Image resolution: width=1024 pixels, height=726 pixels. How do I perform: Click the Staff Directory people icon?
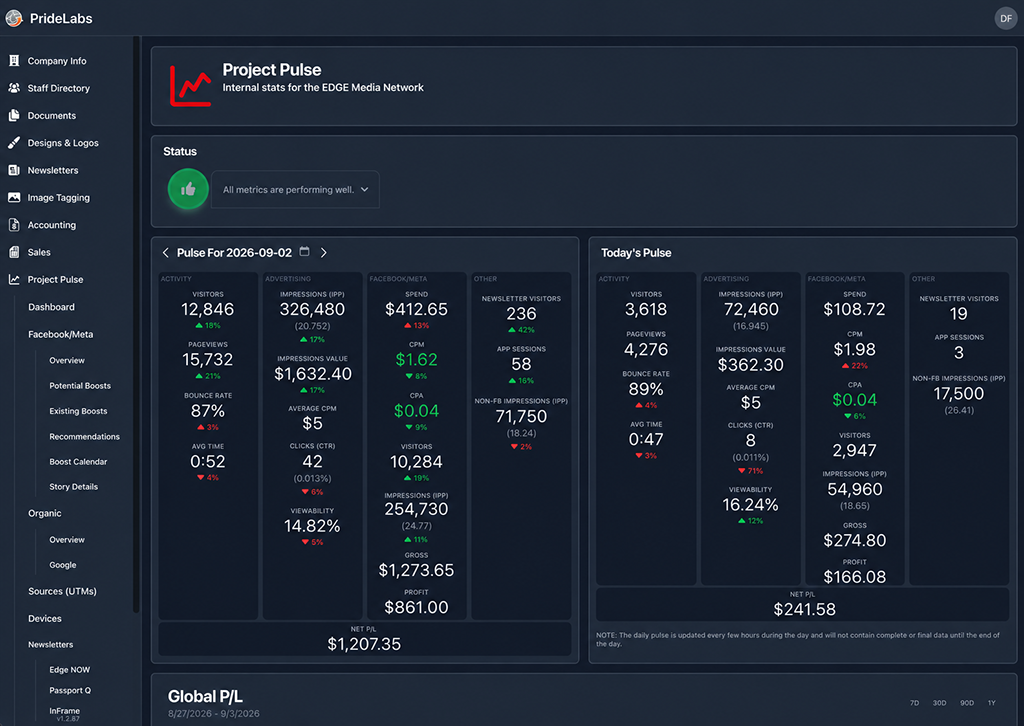[14, 88]
